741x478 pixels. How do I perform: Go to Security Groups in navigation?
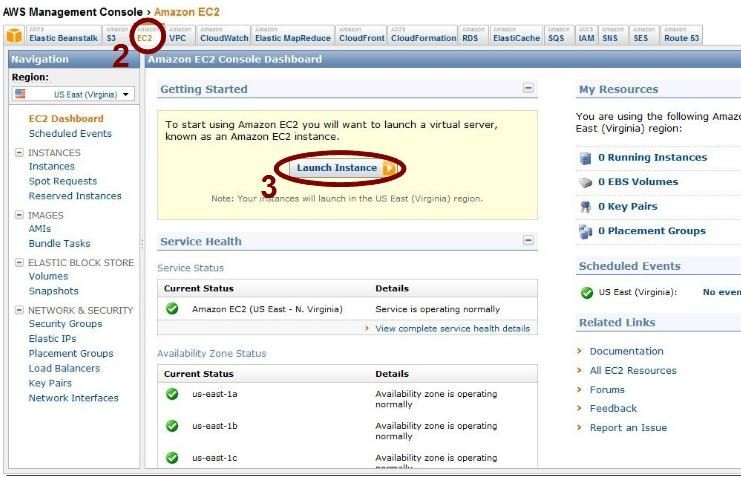click(x=65, y=324)
